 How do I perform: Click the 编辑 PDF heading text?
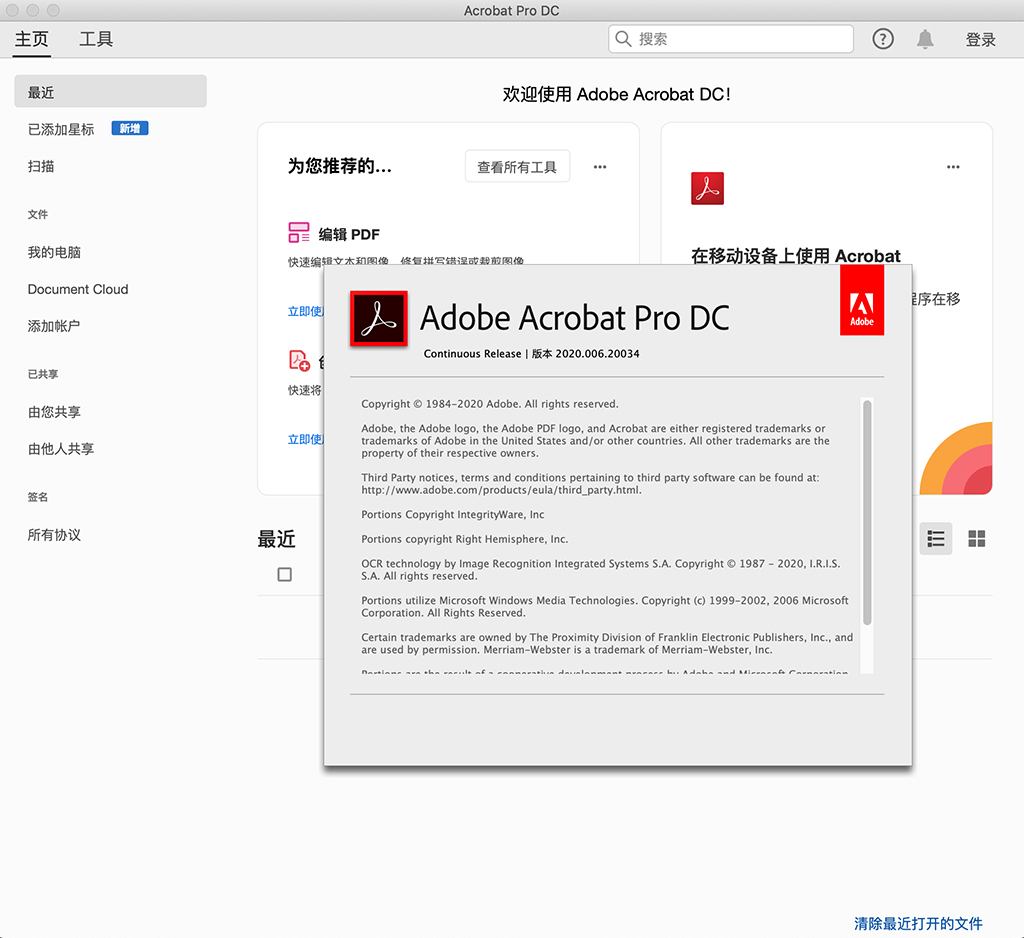tap(349, 234)
